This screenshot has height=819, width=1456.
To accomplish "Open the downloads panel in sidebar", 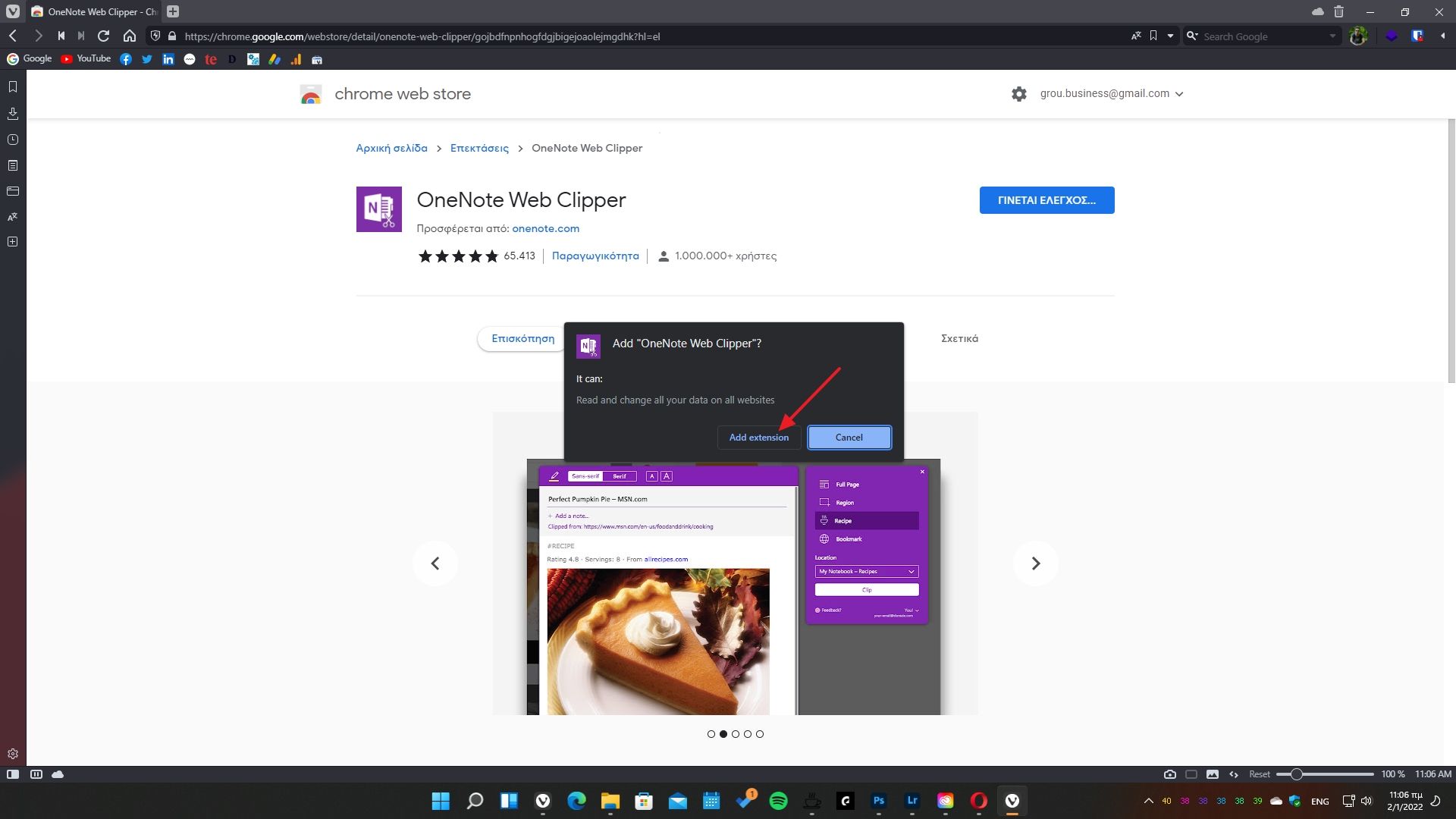I will [12, 114].
